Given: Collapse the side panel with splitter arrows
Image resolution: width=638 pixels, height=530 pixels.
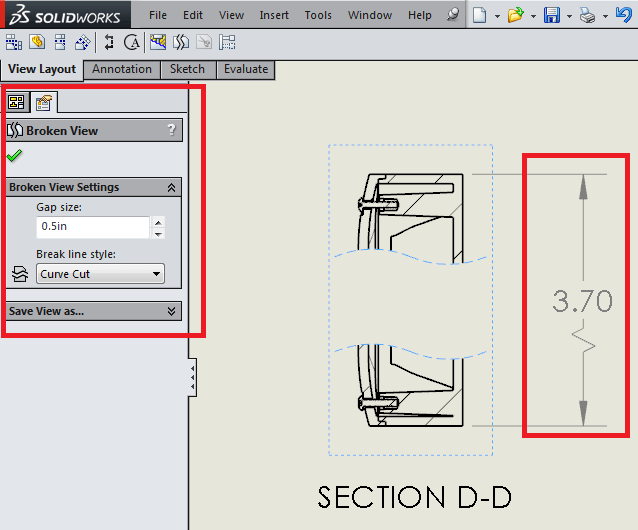Looking at the screenshot, I should point(192,377).
